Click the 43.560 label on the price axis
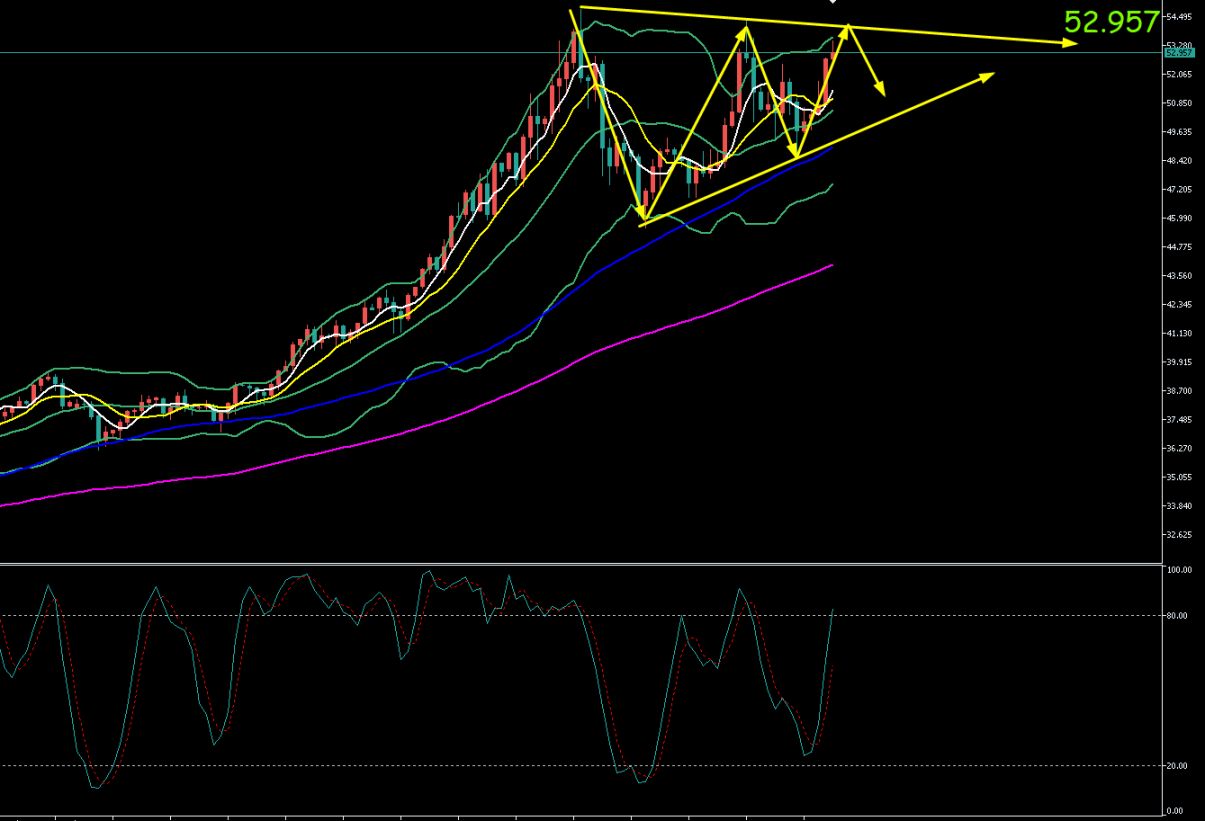Screen dimensions: 1205x821 tap(1178, 276)
